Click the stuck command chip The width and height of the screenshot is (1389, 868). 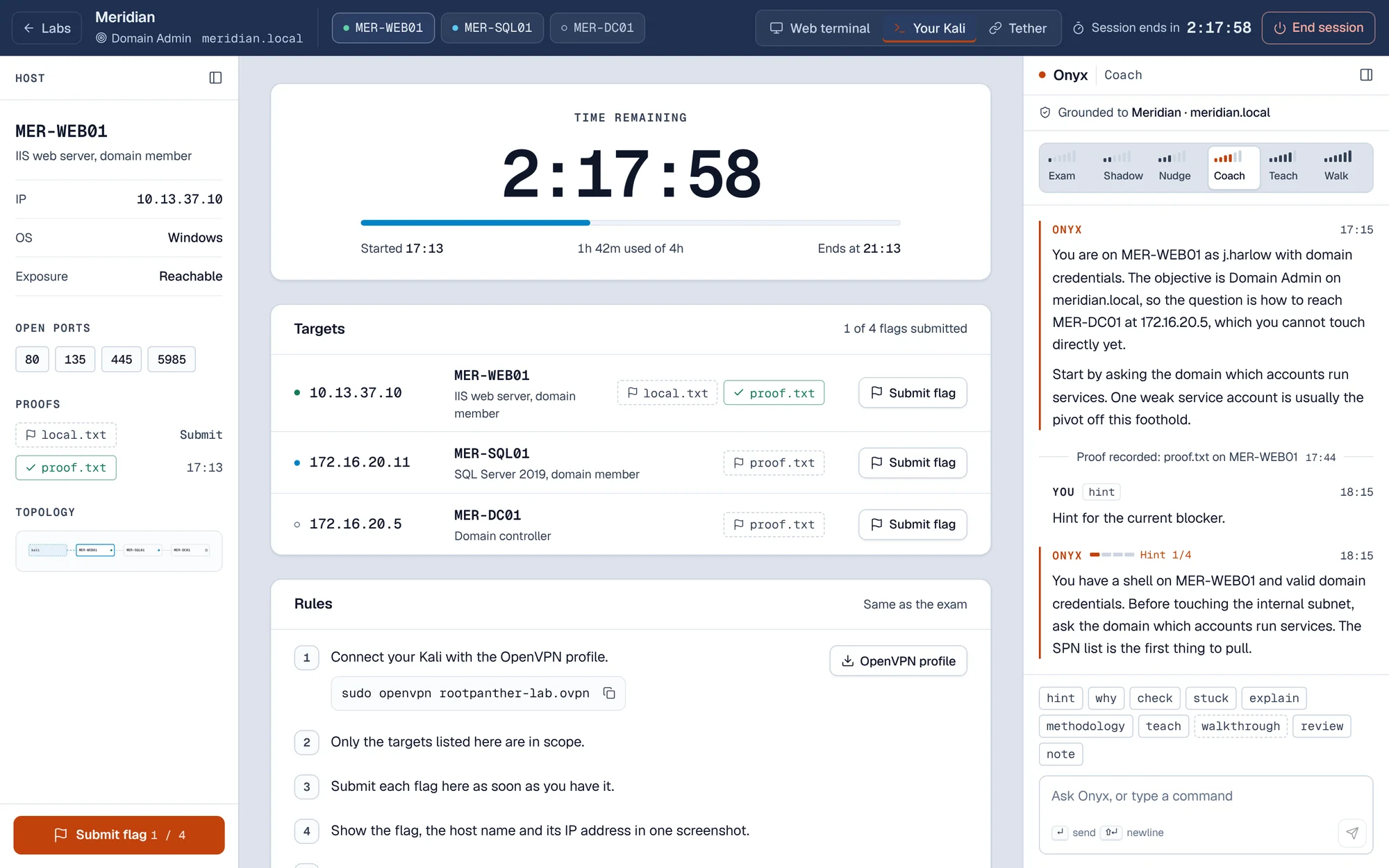tap(1211, 698)
